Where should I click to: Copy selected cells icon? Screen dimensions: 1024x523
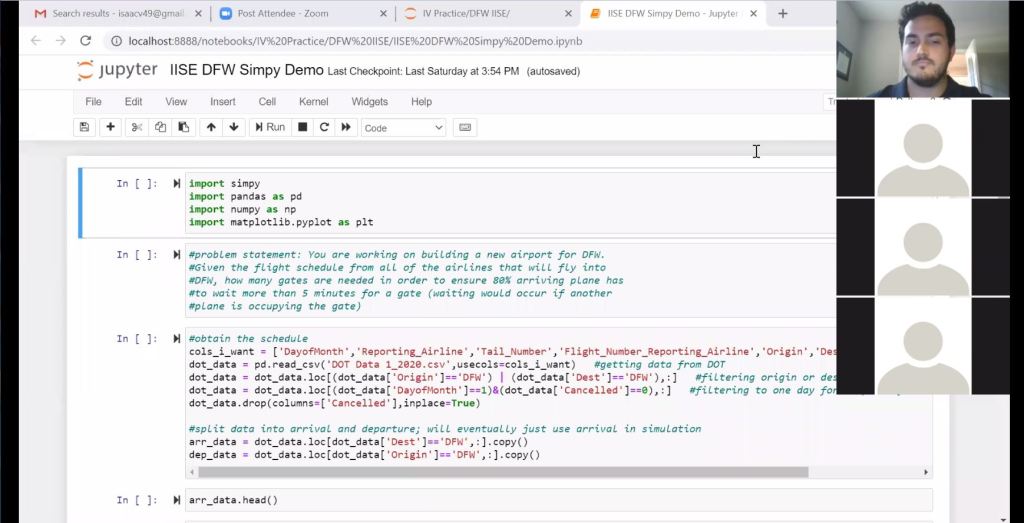tap(160, 127)
